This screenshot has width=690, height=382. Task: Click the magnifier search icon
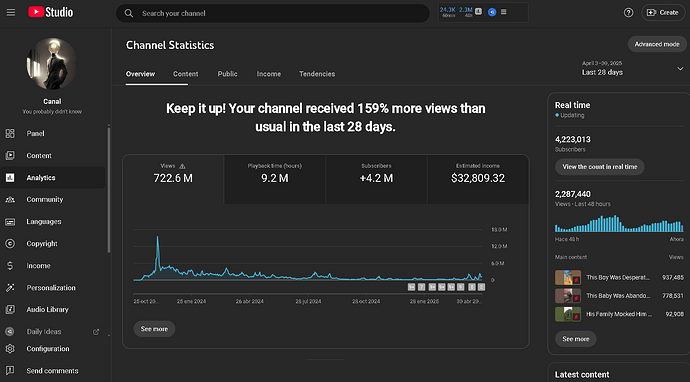pos(128,13)
